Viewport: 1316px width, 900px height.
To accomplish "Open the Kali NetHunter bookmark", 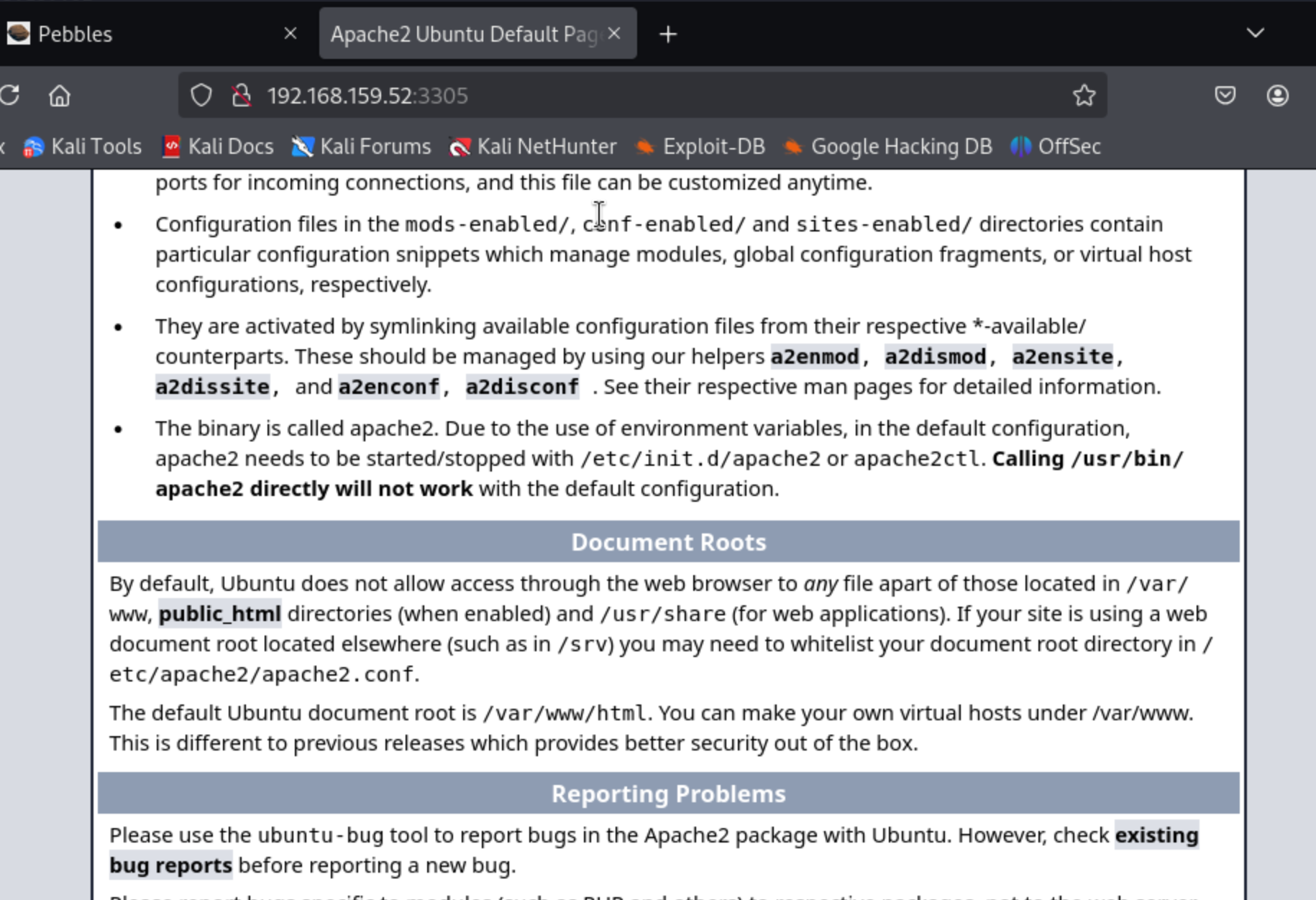I will pyautogui.click(x=533, y=147).
